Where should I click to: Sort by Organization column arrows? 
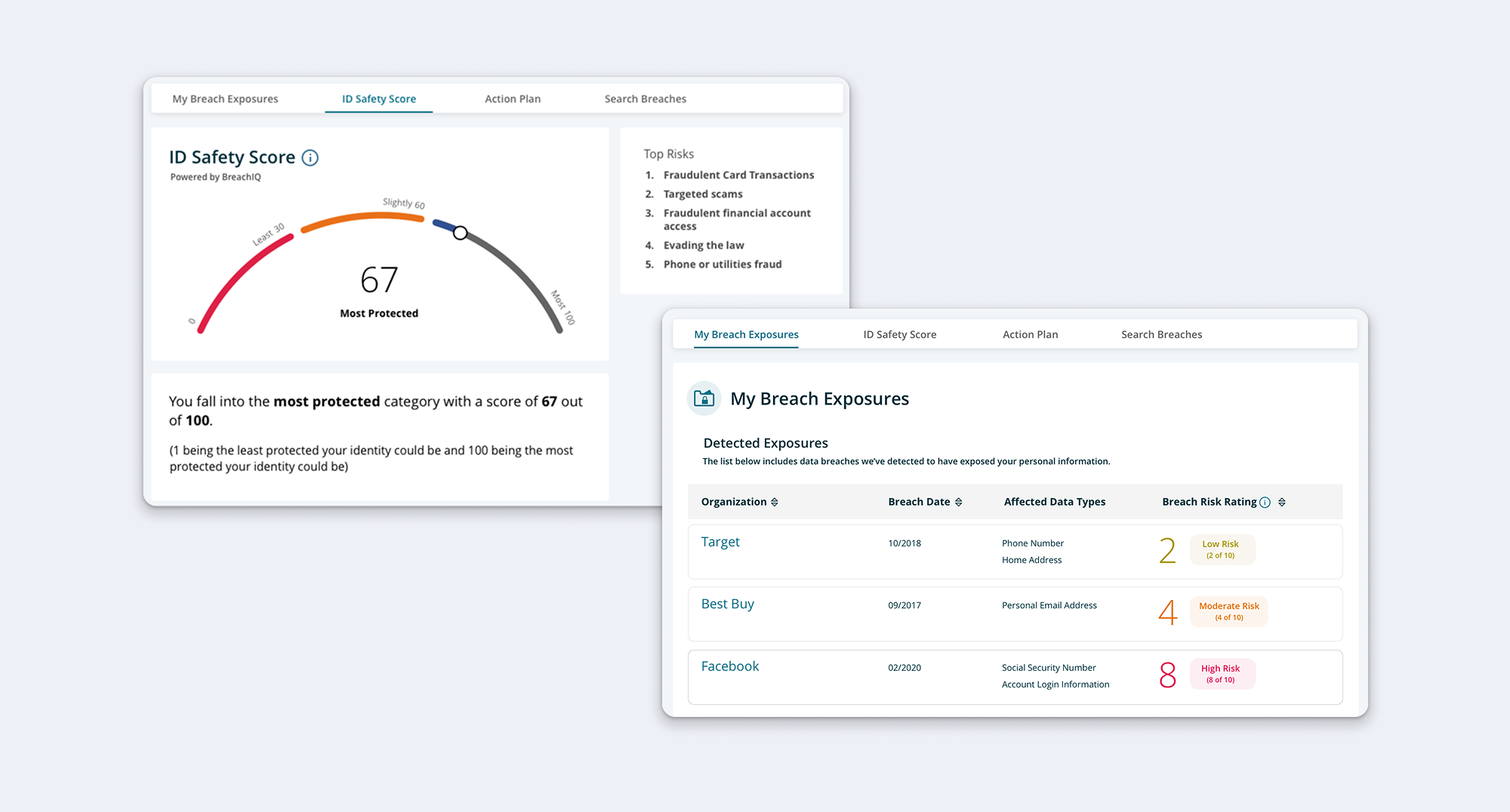[775, 503]
